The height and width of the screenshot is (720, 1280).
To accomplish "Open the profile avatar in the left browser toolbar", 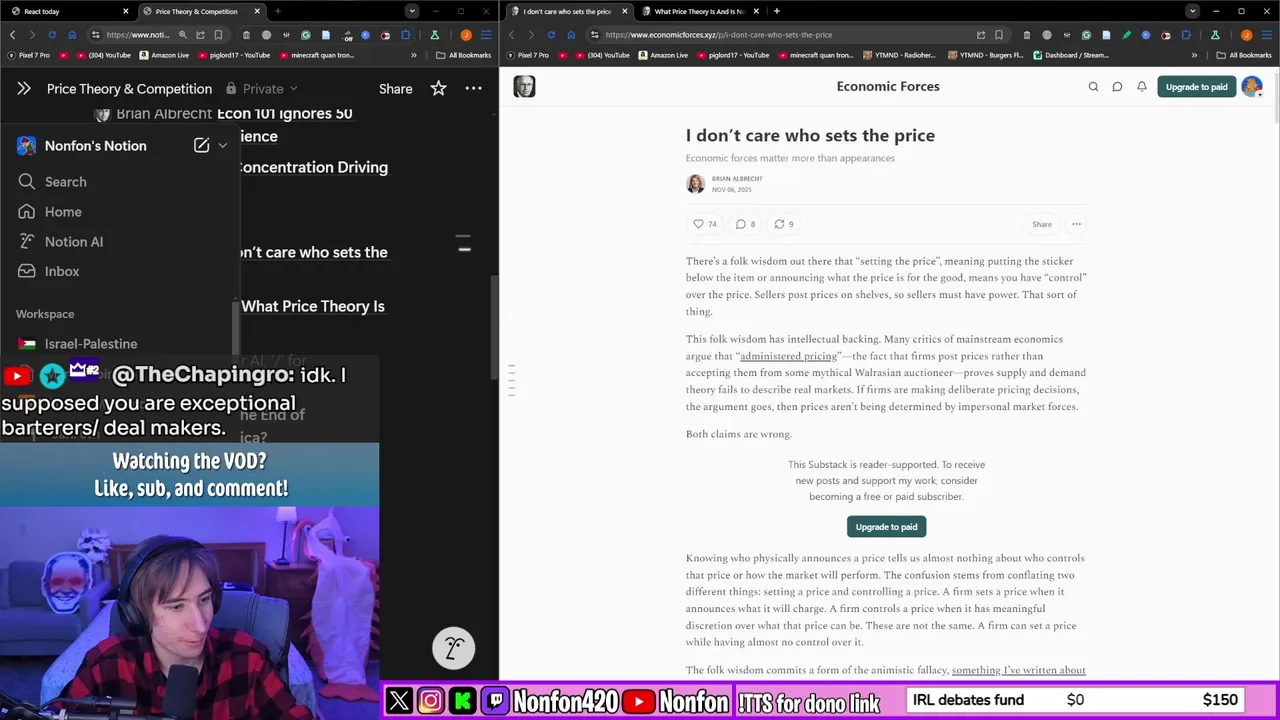I will click(x=466, y=35).
